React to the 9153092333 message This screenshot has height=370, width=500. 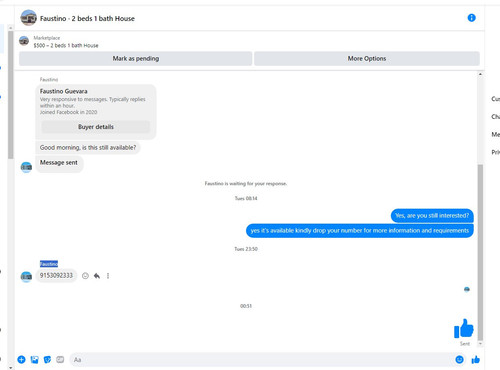point(85,276)
